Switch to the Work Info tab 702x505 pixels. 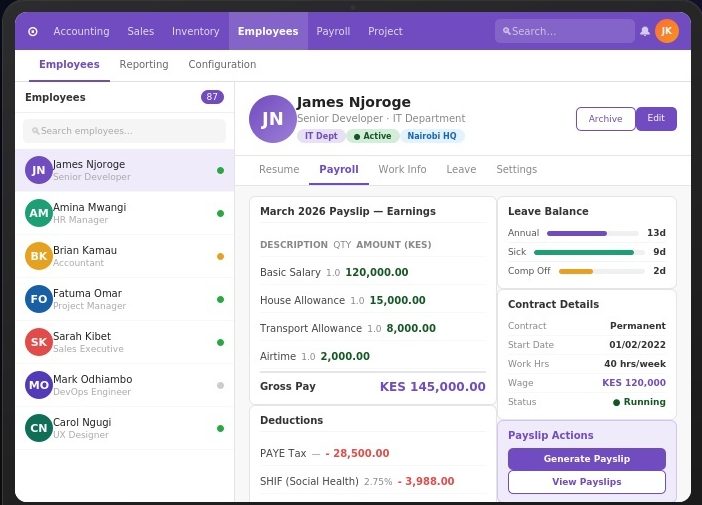pos(402,169)
